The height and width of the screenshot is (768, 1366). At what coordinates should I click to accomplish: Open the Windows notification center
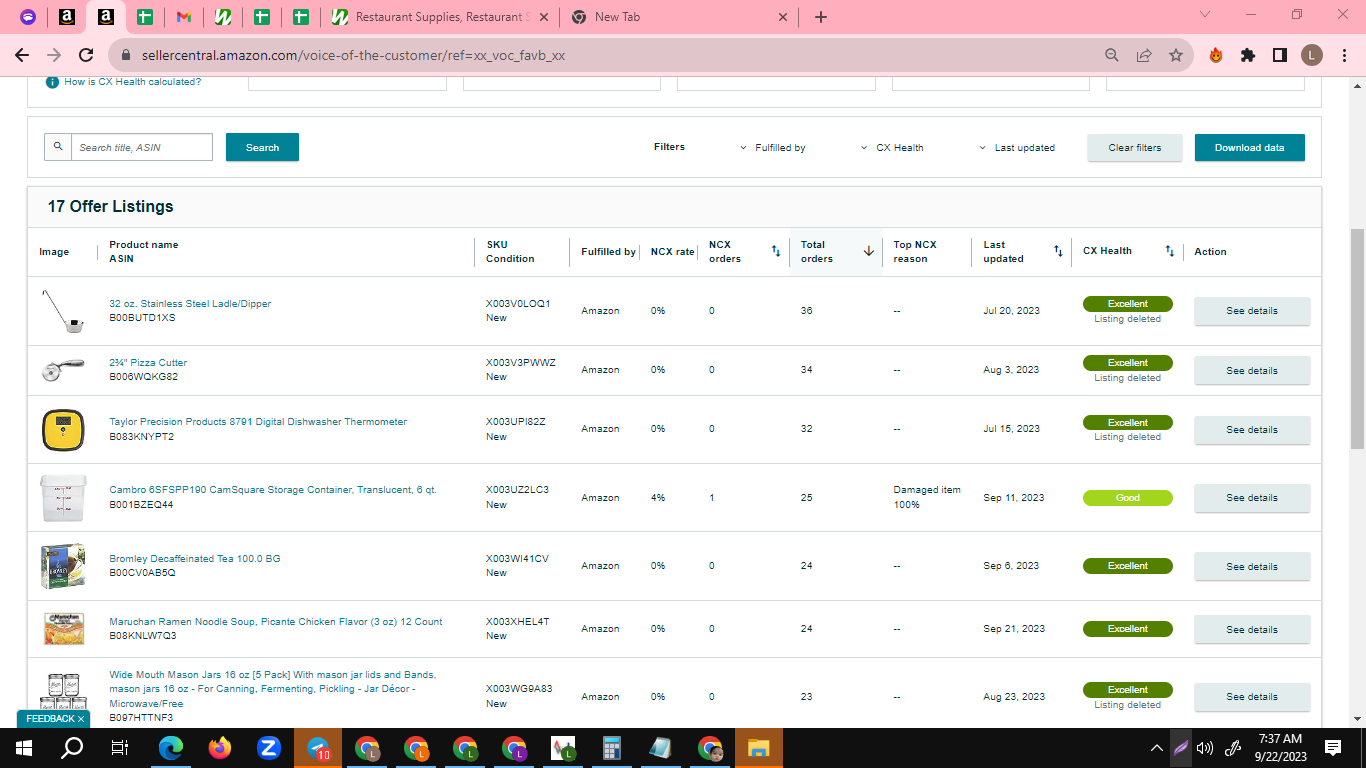(1333, 747)
